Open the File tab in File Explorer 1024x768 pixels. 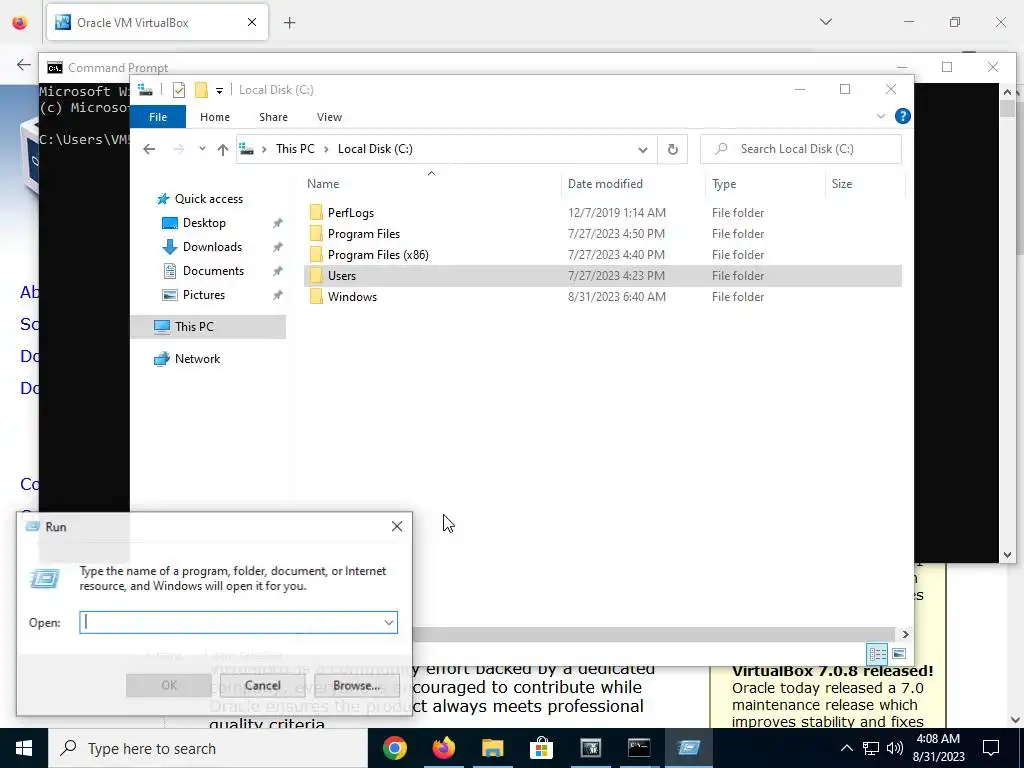(x=158, y=117)
